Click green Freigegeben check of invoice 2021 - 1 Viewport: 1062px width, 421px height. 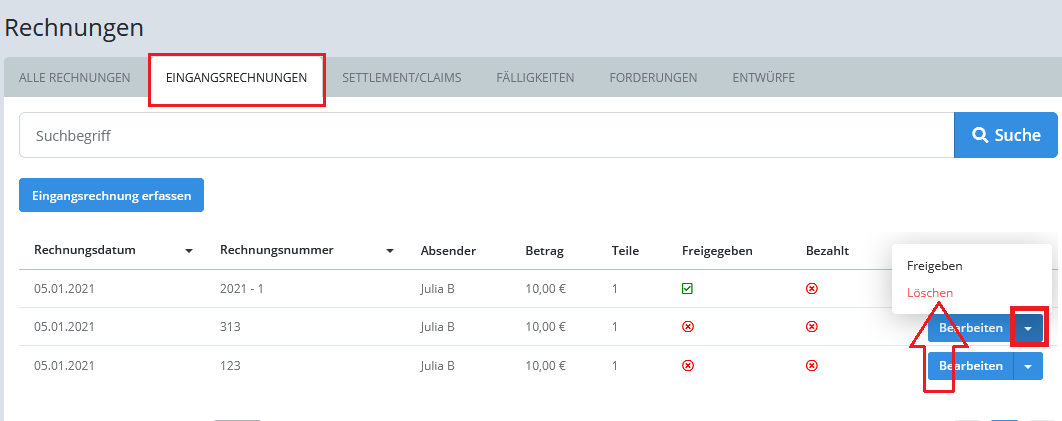coord(687,289)
